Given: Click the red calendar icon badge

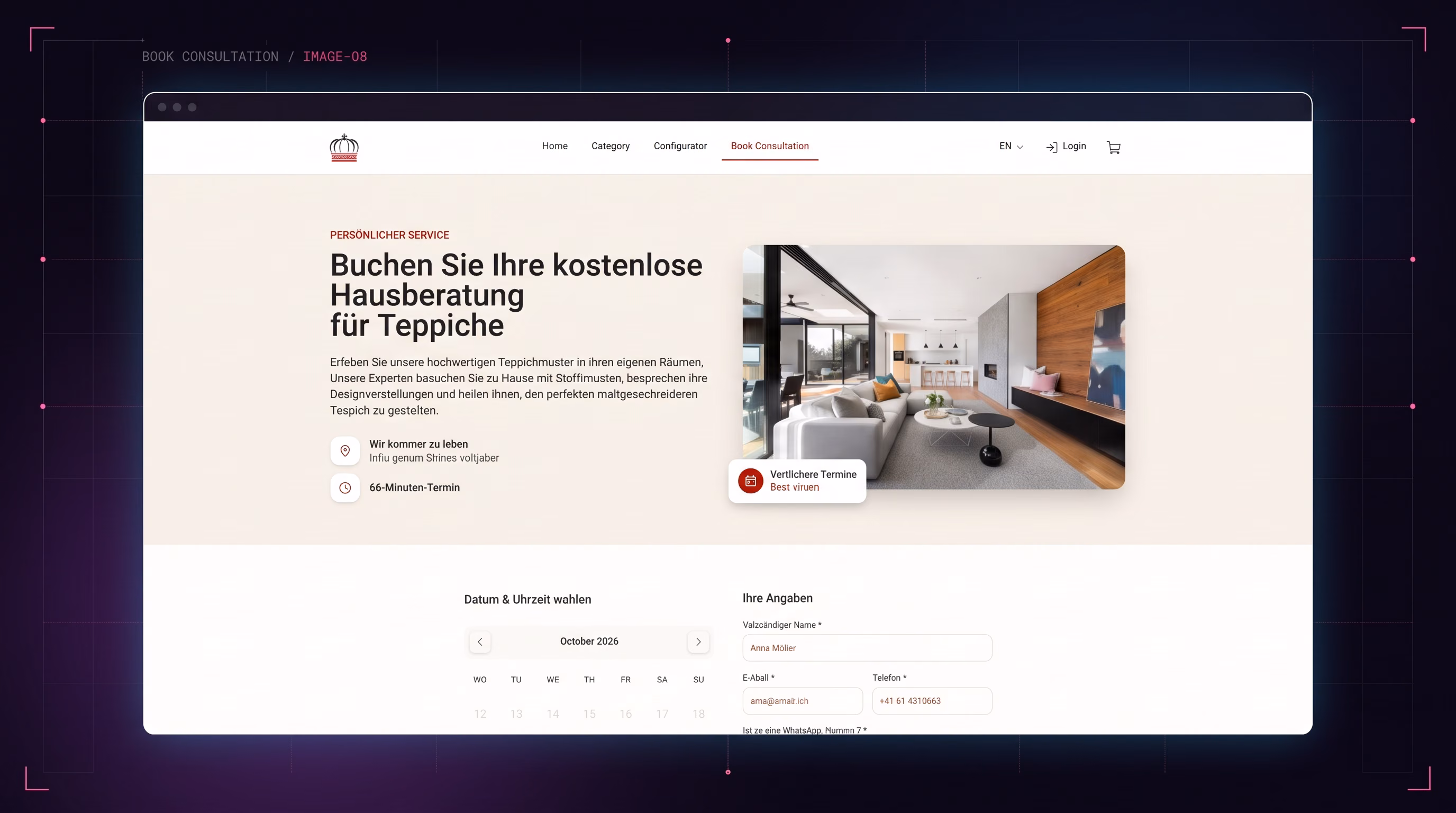Looking at the screenshot, I should coord(750,481).
